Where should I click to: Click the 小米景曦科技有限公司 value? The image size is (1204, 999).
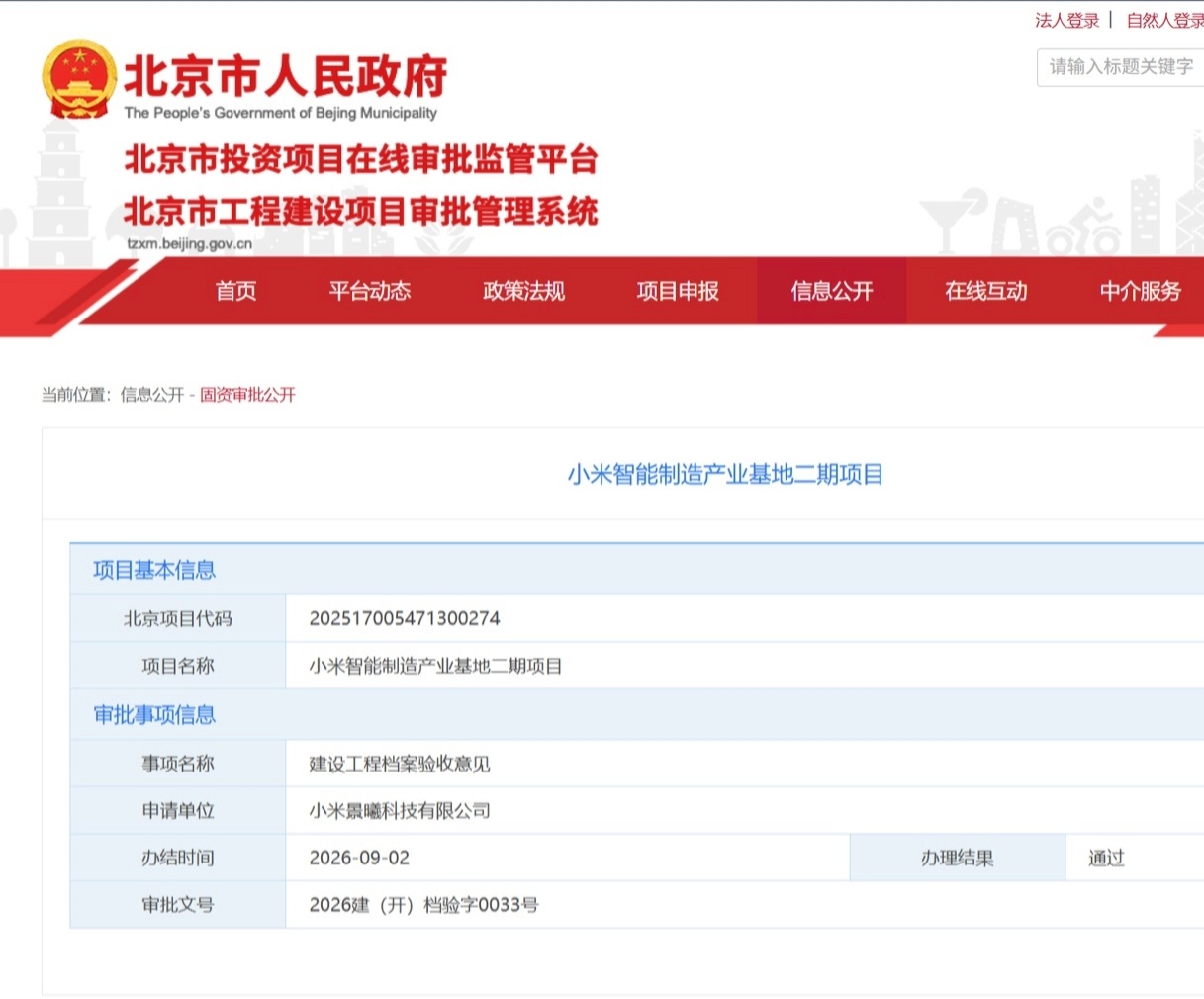coord(400,811)
